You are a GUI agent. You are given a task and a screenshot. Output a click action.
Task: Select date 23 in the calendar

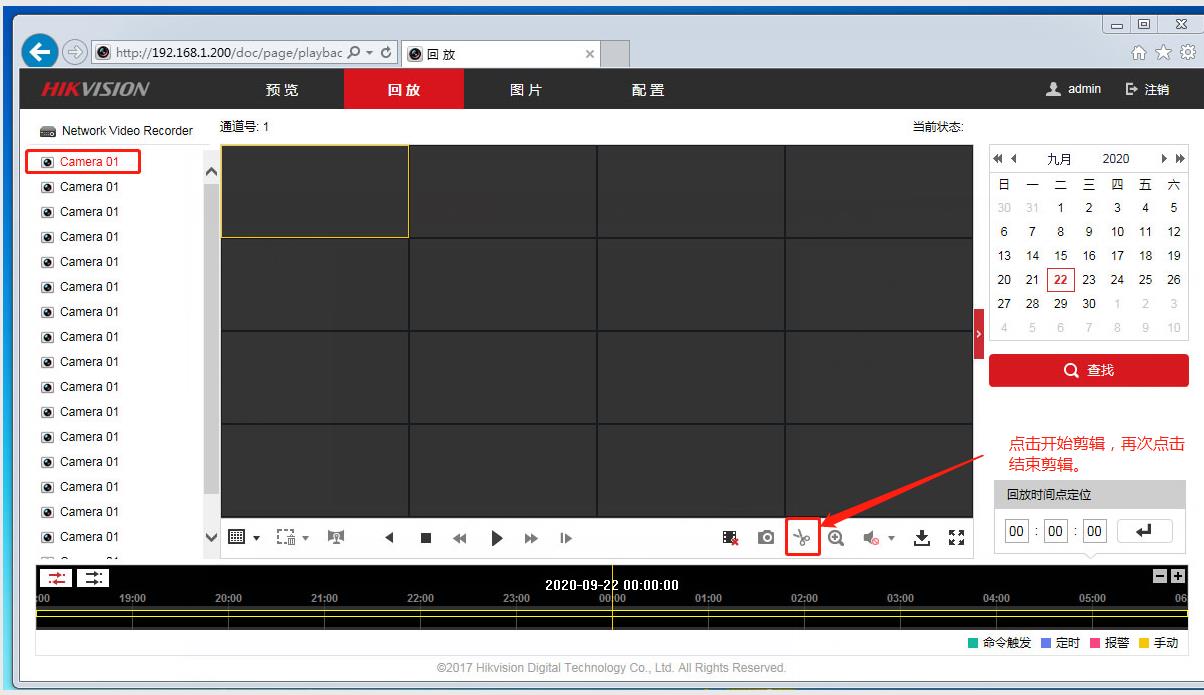pyautogui.click(x=1089, y=280)
